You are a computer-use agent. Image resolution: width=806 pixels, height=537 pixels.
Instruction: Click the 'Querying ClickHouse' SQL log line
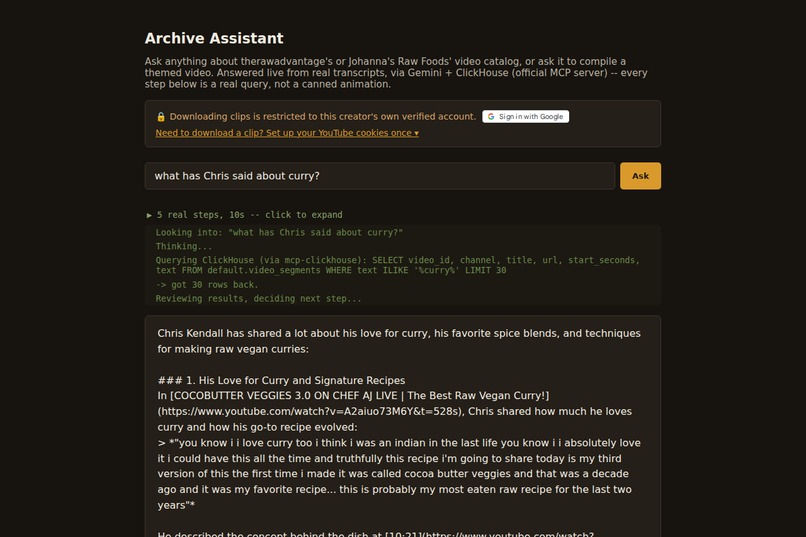click(x=398, y=265)
